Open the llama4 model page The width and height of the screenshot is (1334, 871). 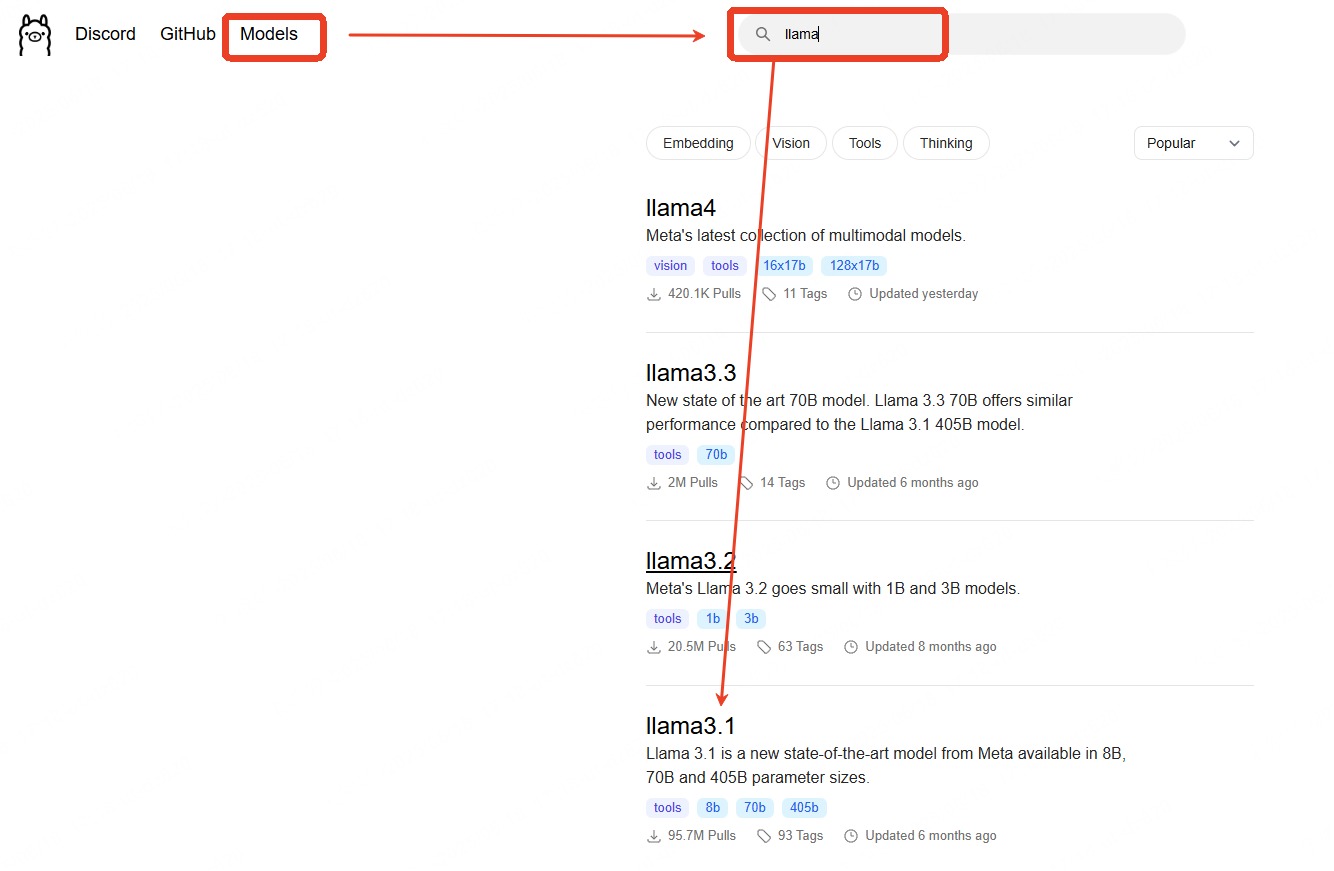click(681, 208)
